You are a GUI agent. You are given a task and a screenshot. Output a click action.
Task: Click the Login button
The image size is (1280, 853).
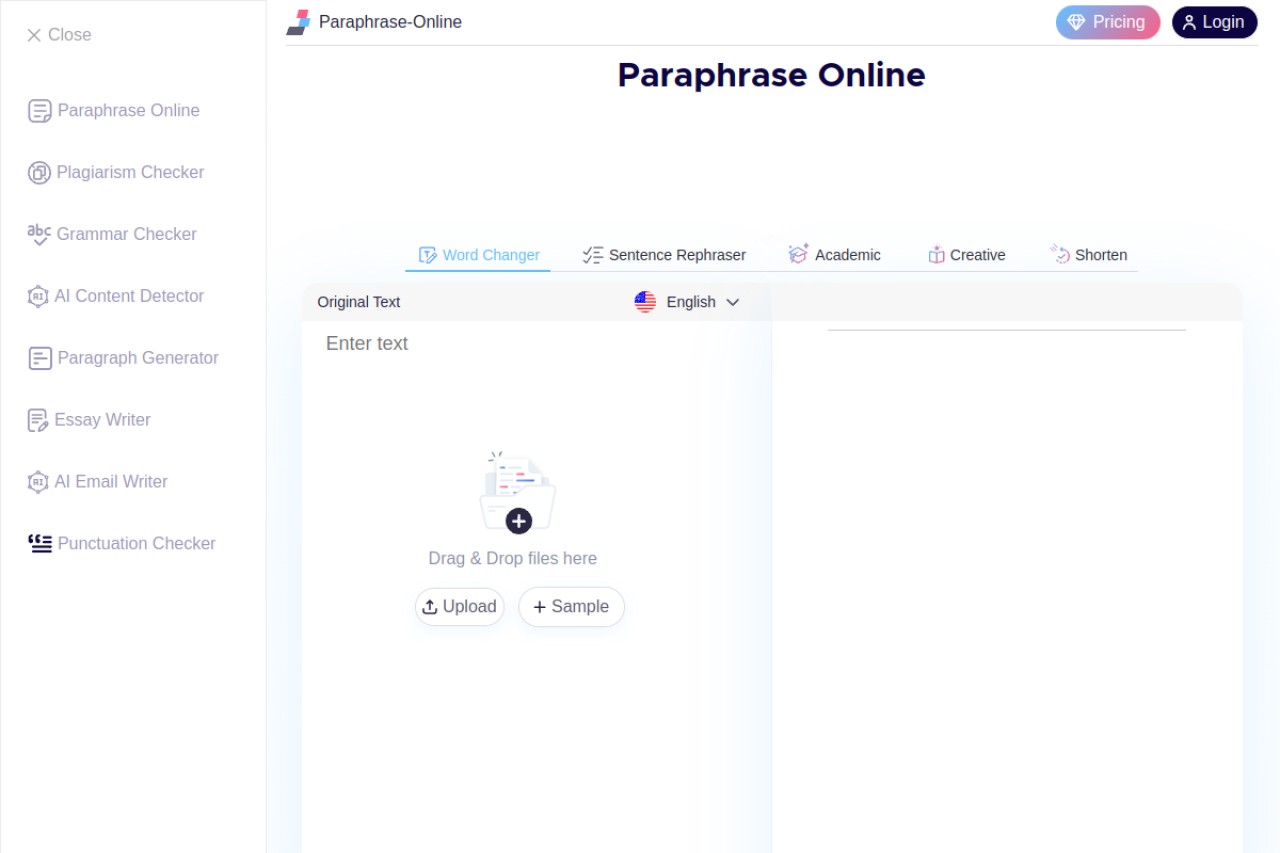tap(1214, 22)
